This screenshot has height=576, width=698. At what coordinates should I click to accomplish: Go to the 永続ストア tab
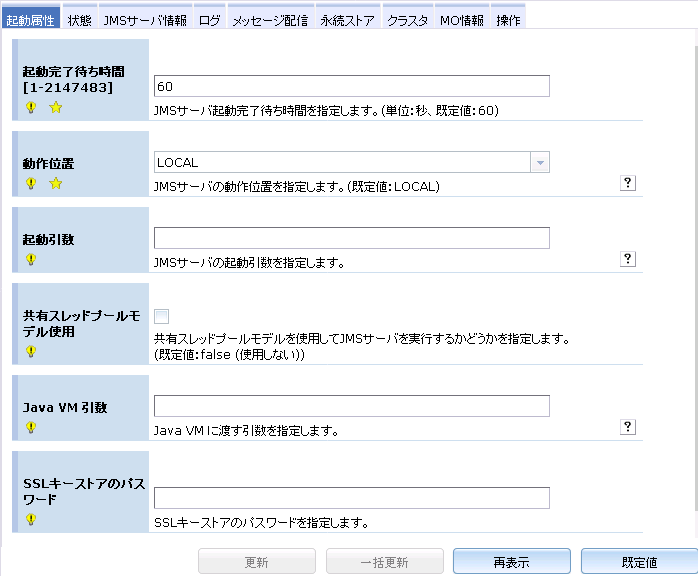pos(348,20)
